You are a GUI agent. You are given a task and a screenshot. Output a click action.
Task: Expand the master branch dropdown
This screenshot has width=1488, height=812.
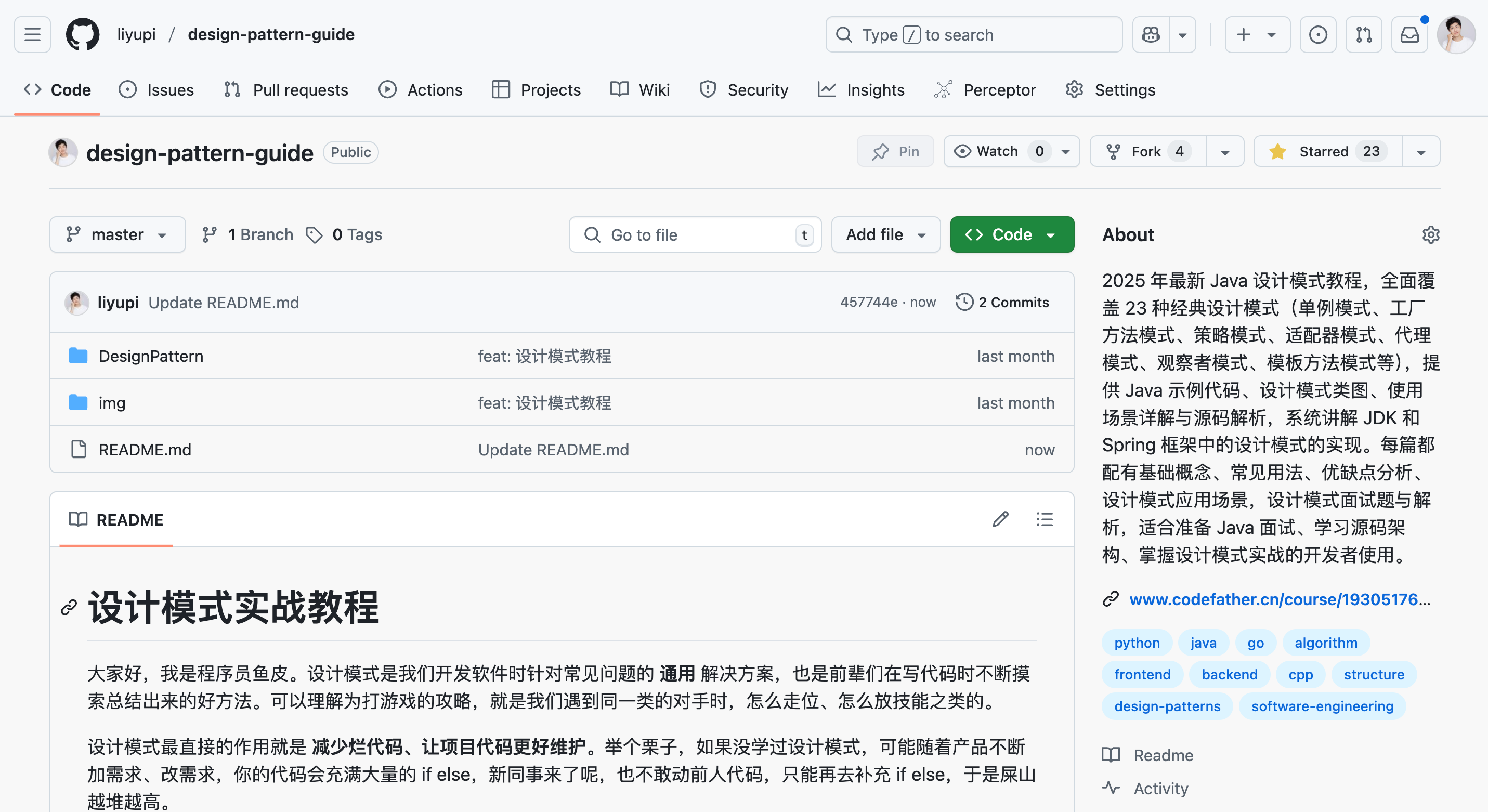coord(118,234)
